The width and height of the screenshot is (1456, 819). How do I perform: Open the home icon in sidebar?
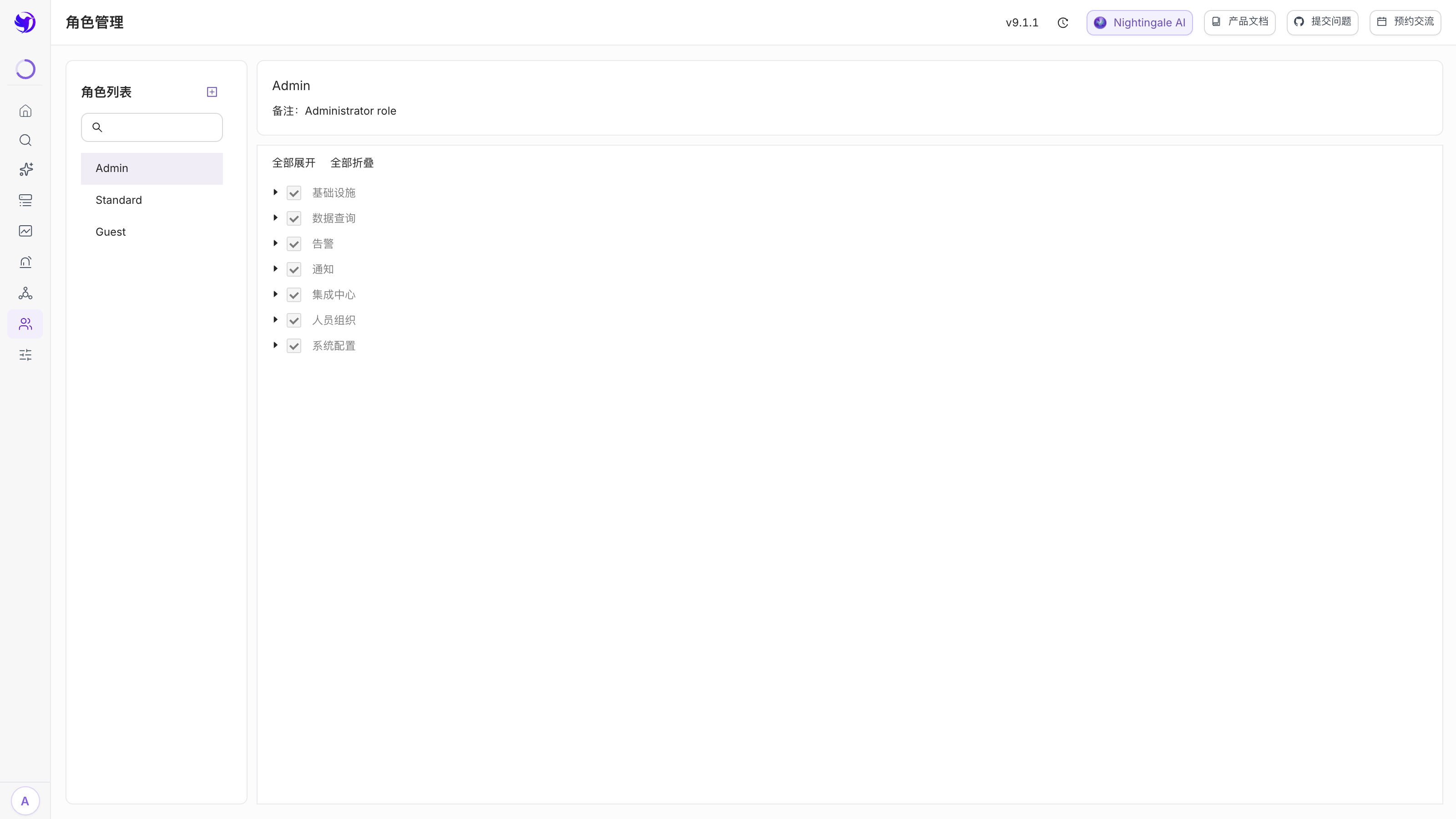tap(25, 111)
